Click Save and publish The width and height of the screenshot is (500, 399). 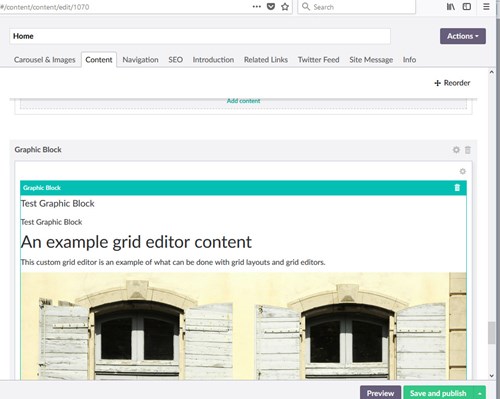point(438,393)
